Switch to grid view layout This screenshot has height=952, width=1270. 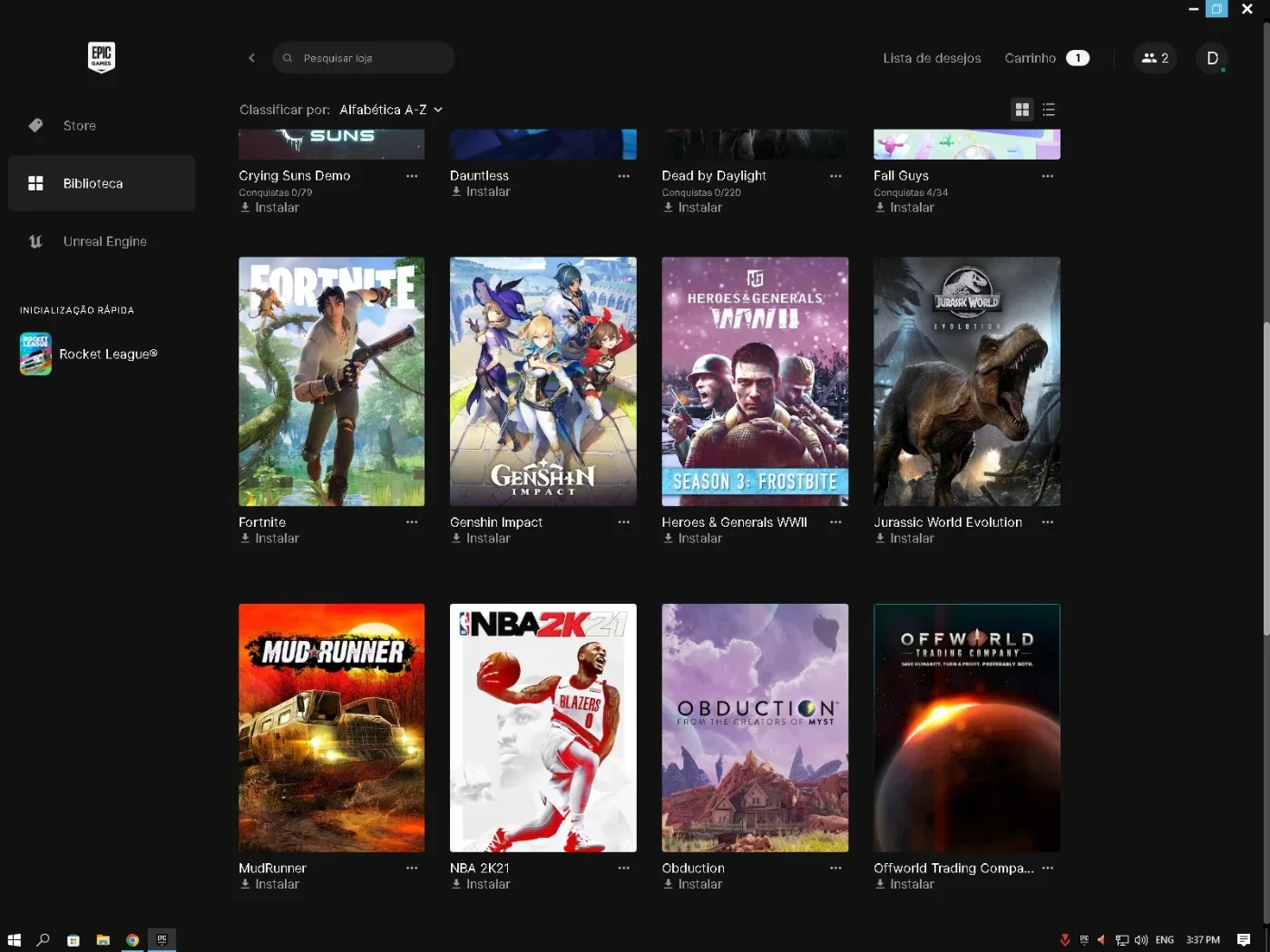[1022, 110]
